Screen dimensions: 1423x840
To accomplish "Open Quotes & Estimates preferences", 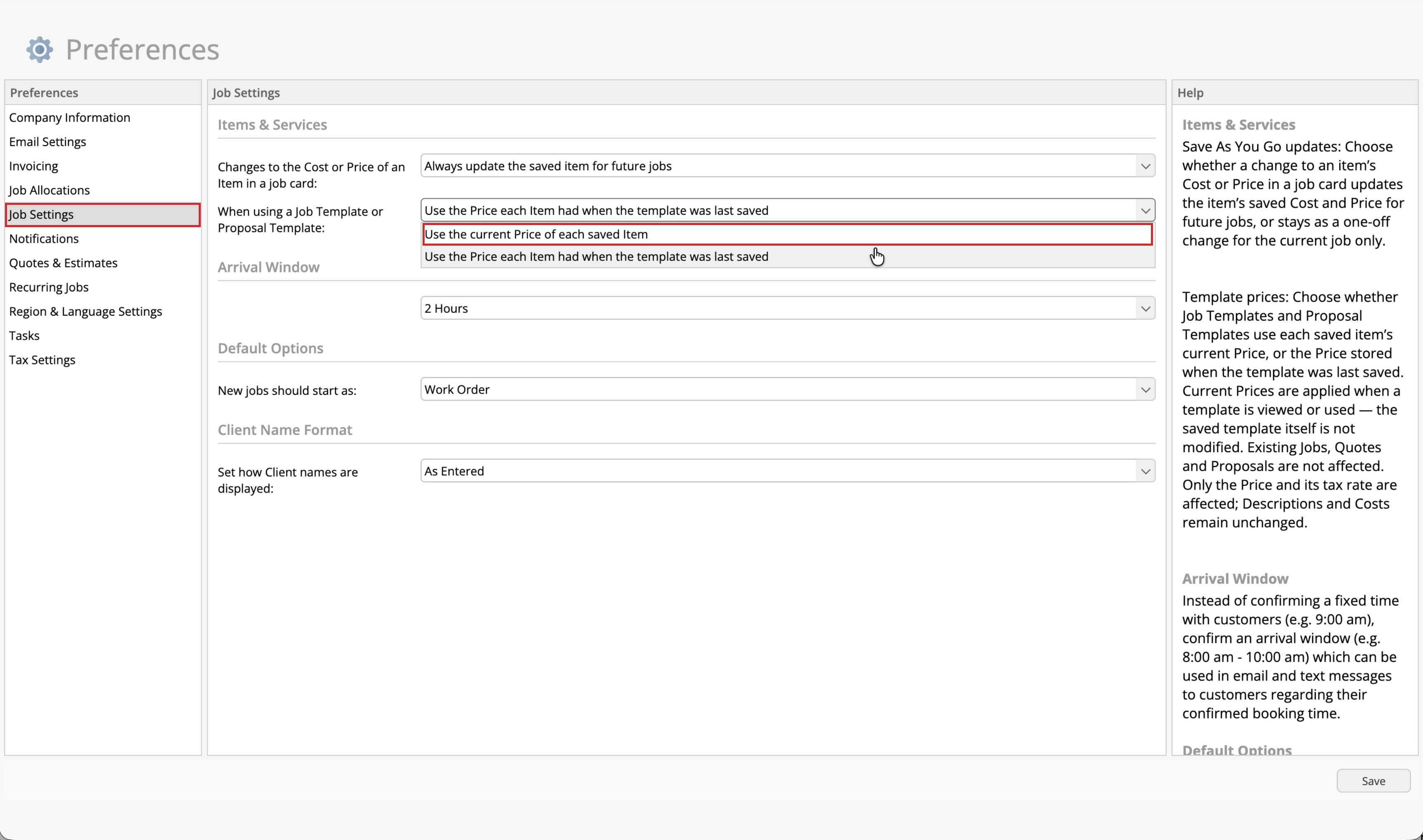I will 63,263.
